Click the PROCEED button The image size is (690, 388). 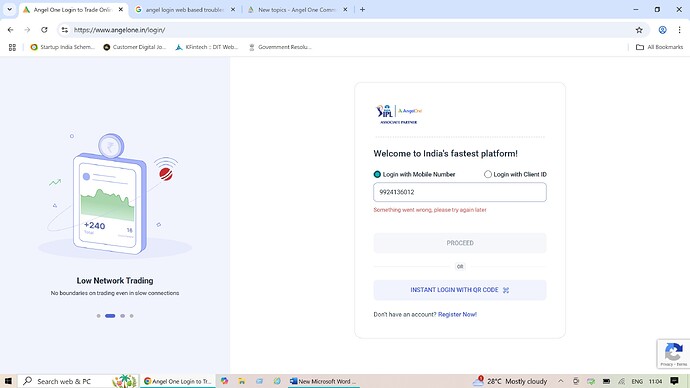pos(460,243)
